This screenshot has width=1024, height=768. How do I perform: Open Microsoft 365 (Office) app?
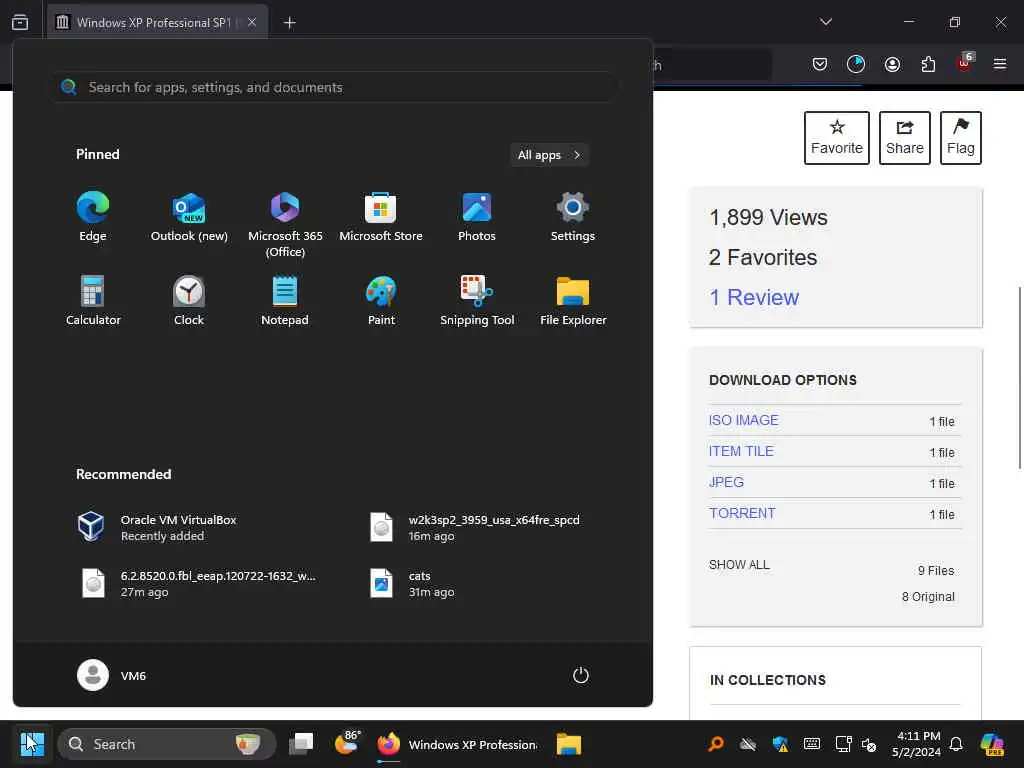coord(285,225)
